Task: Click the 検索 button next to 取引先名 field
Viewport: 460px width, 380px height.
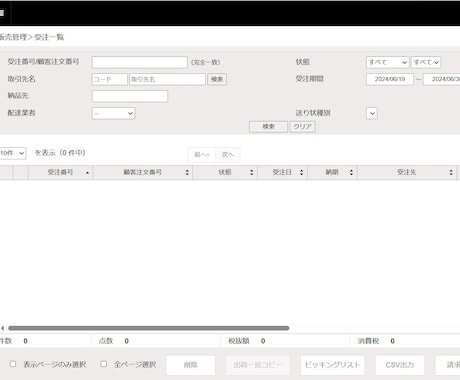Action: pyautogui.click(x=217, y=79)
